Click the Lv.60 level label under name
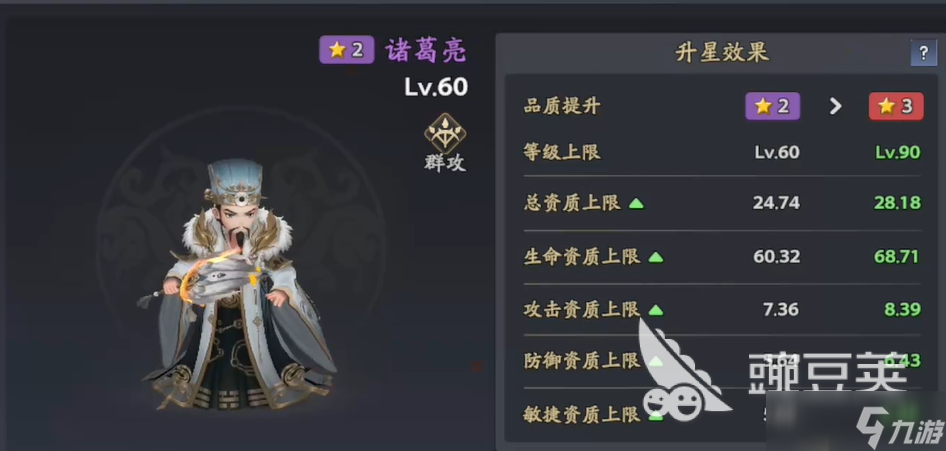The height and width of the screenshot is (451, 946). [436, 87]
